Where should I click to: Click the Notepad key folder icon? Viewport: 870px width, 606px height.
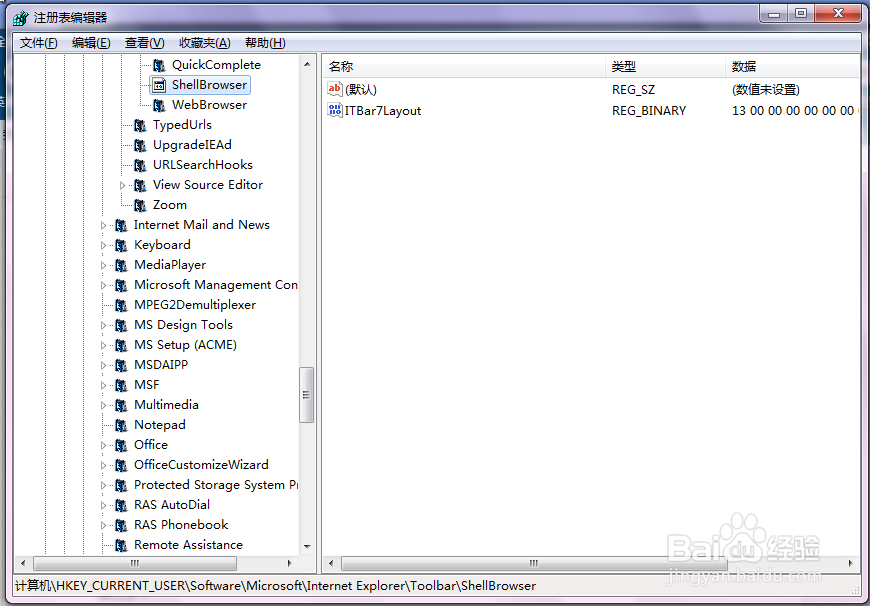click(122, 425)
